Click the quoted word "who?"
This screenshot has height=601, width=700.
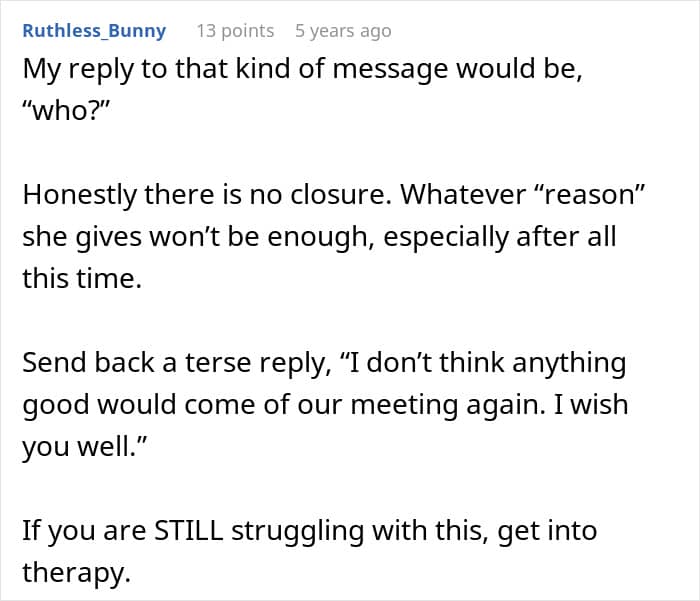(65, 112)
